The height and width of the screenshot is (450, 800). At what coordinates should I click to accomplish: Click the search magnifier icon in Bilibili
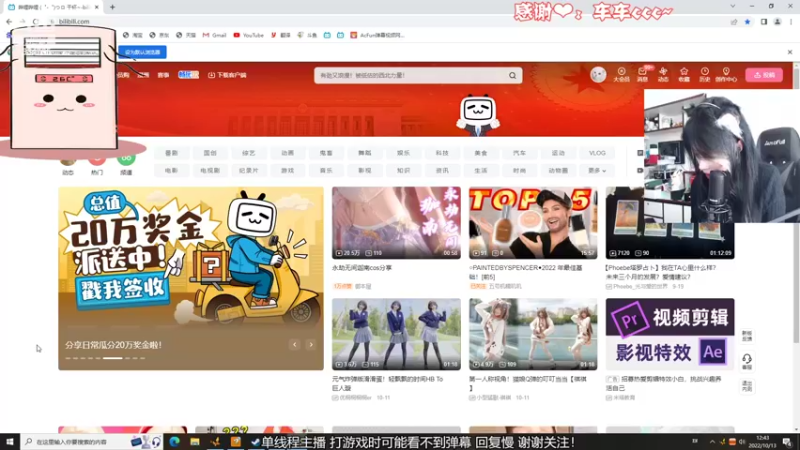click(x=512, y=76)
